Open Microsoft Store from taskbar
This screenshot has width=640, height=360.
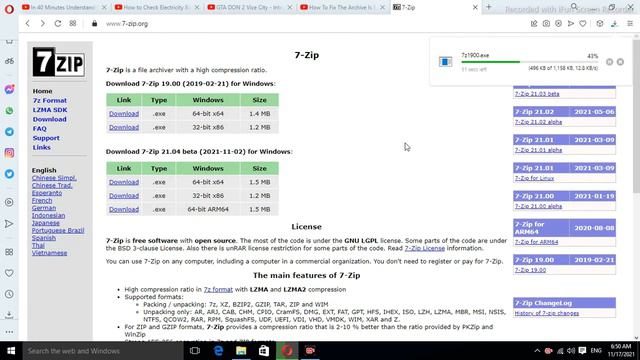point(264,351)
